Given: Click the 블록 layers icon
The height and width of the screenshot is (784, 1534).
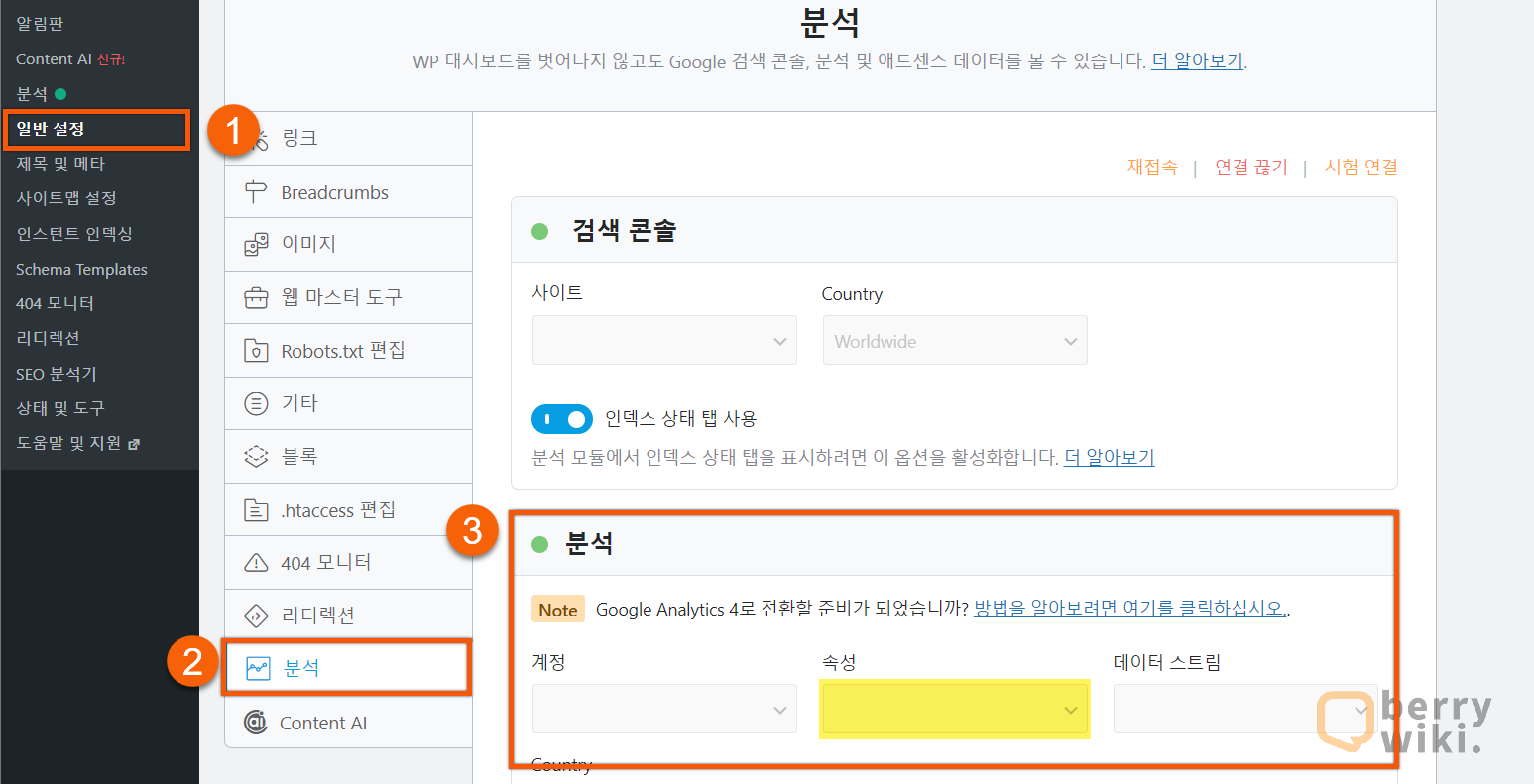Looking at the screenshot, I should [x=256, y=456].
